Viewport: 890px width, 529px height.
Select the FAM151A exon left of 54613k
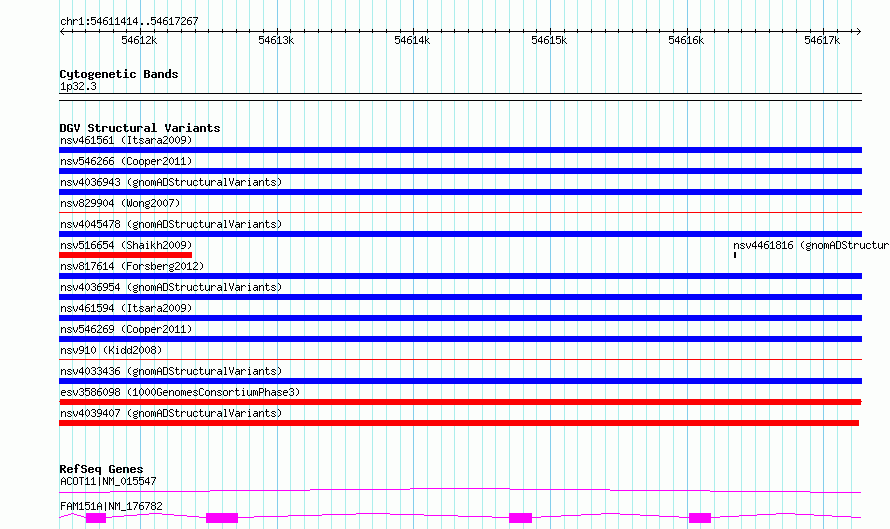(222, 518)
